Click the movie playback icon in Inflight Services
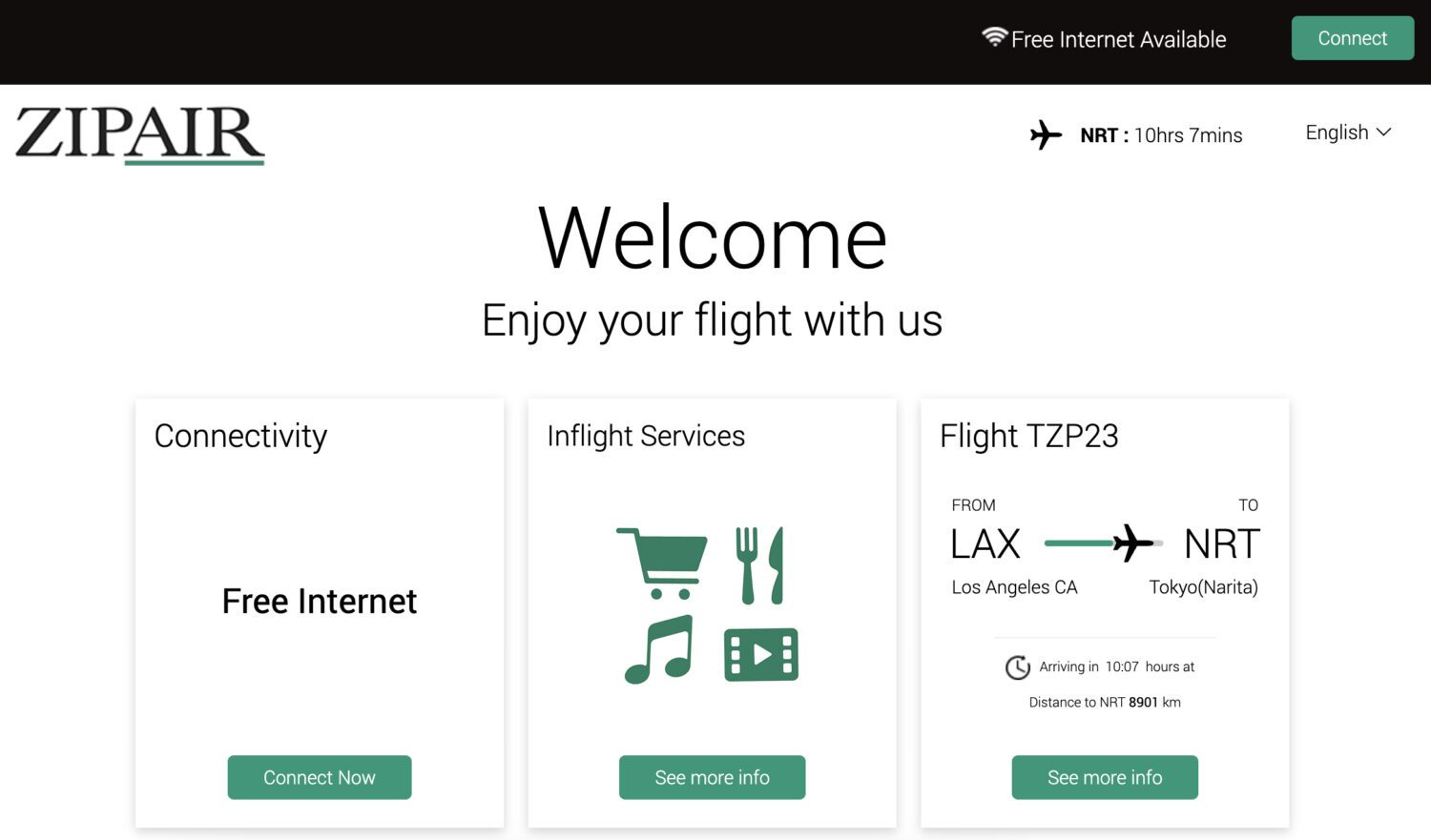Viewport: 1431px width, 840px height. coord(760,655)
